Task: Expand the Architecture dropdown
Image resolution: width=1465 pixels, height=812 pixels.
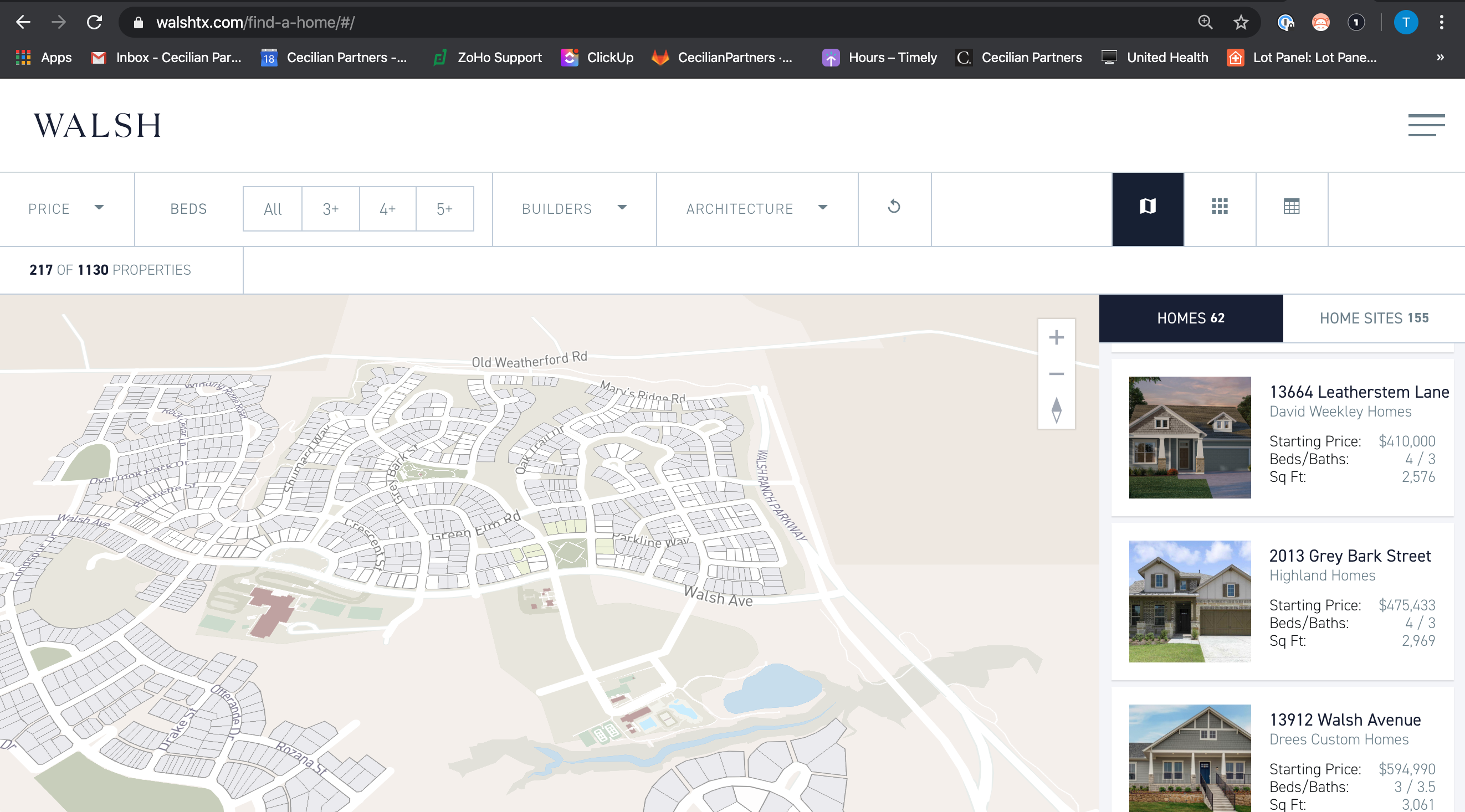Action: click(x=756, y=209)
